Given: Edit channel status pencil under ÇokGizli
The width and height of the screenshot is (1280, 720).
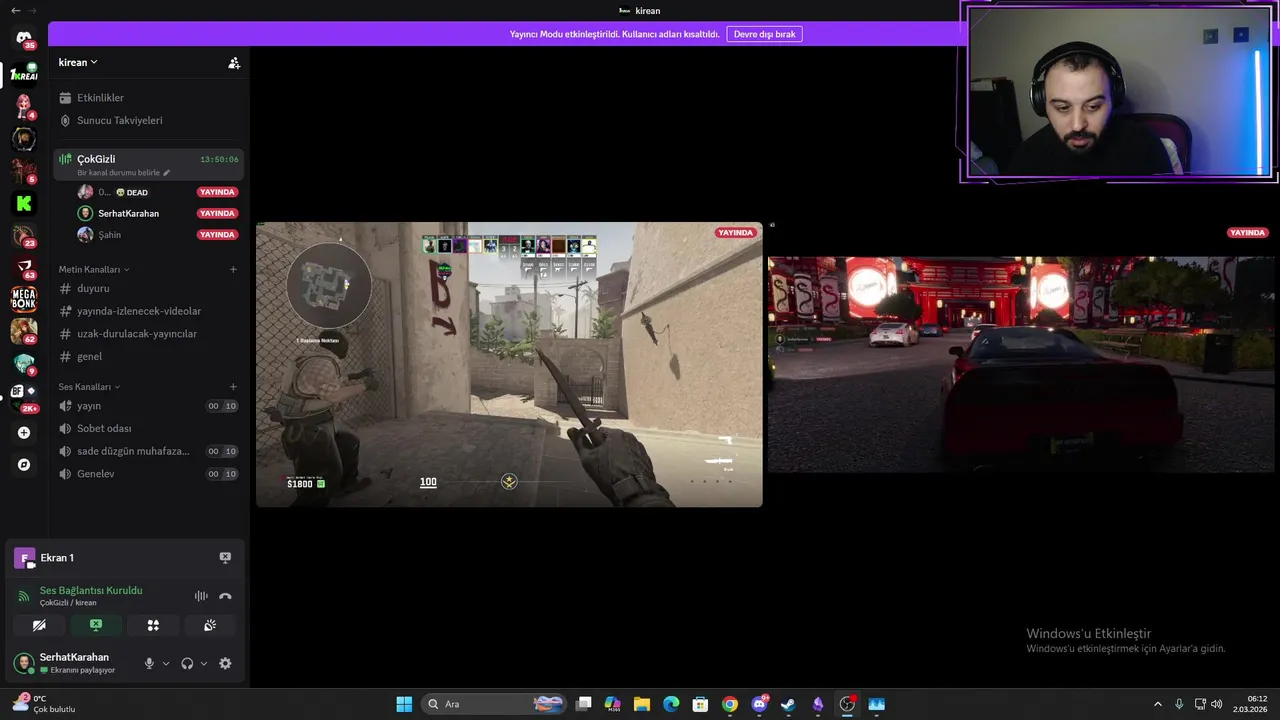Looking at the screenshot, I should click(167, 173).
